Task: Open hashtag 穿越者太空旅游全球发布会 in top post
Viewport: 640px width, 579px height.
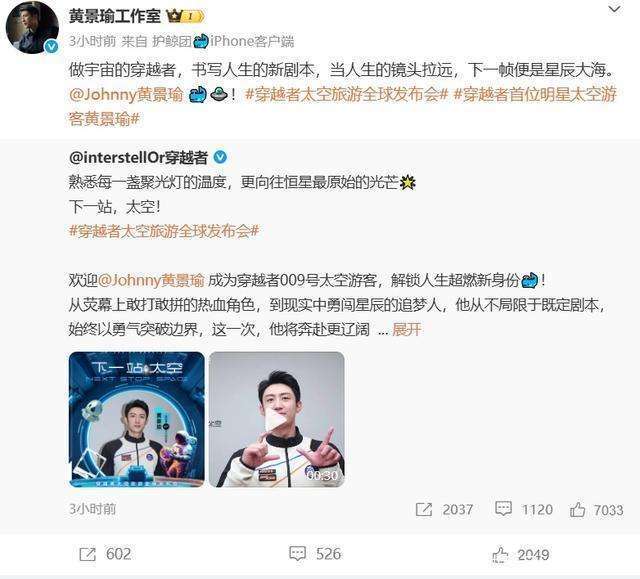Action: coord(347,94)
